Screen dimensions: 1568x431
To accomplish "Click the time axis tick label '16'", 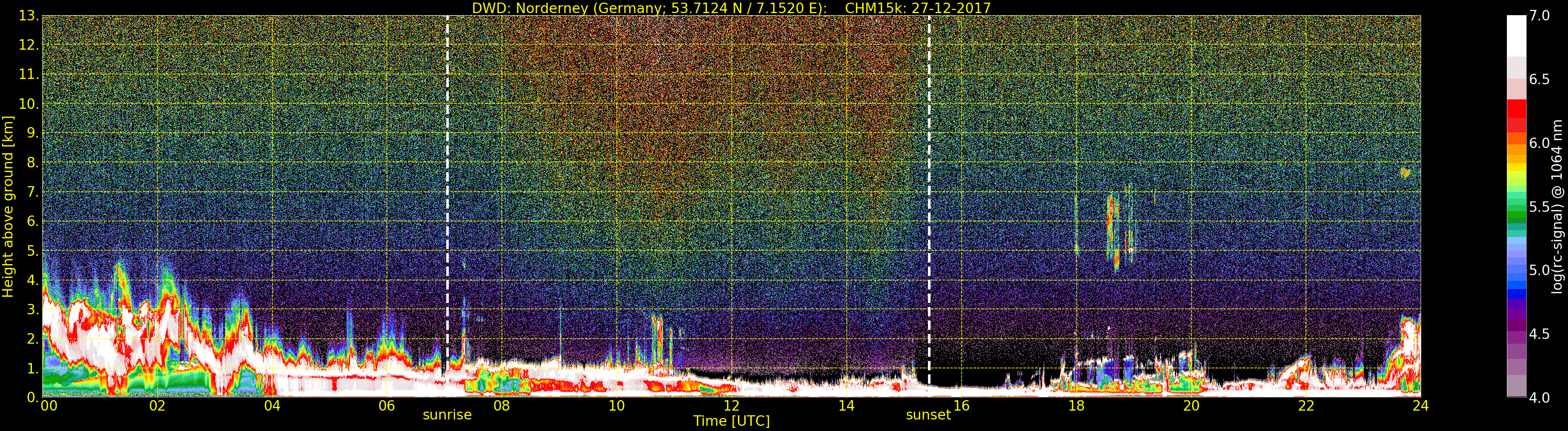I will pyautogui.click(x=961, y=406).
